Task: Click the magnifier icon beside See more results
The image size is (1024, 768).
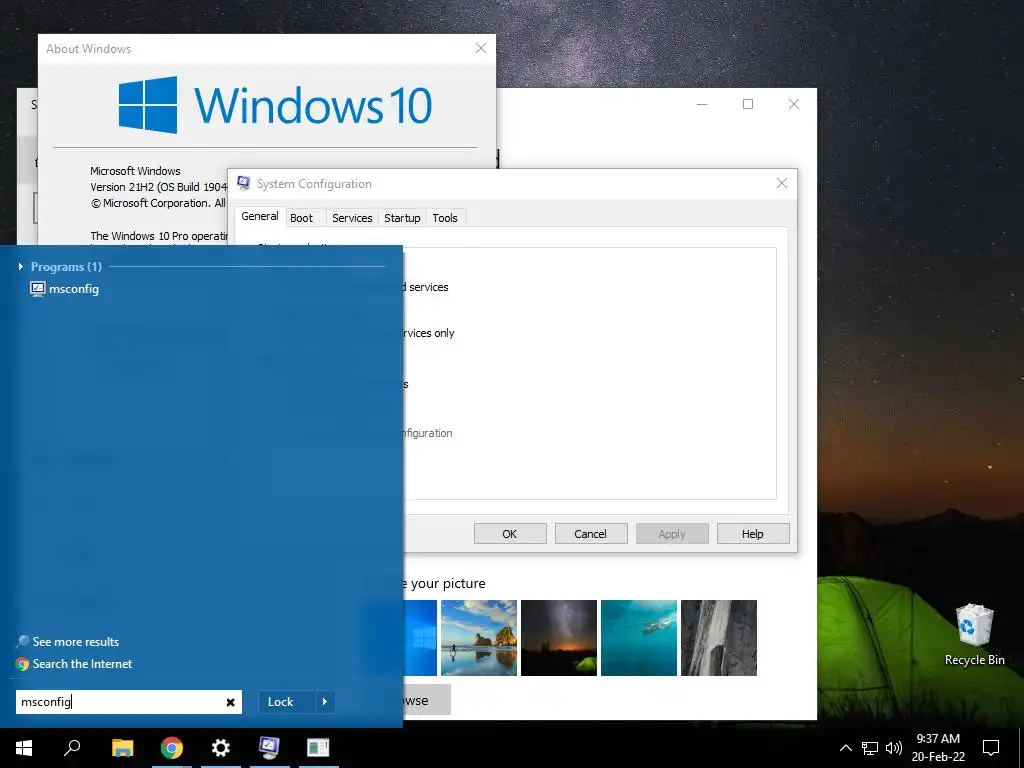Action: pyautogui.click(x=23, y=641)
